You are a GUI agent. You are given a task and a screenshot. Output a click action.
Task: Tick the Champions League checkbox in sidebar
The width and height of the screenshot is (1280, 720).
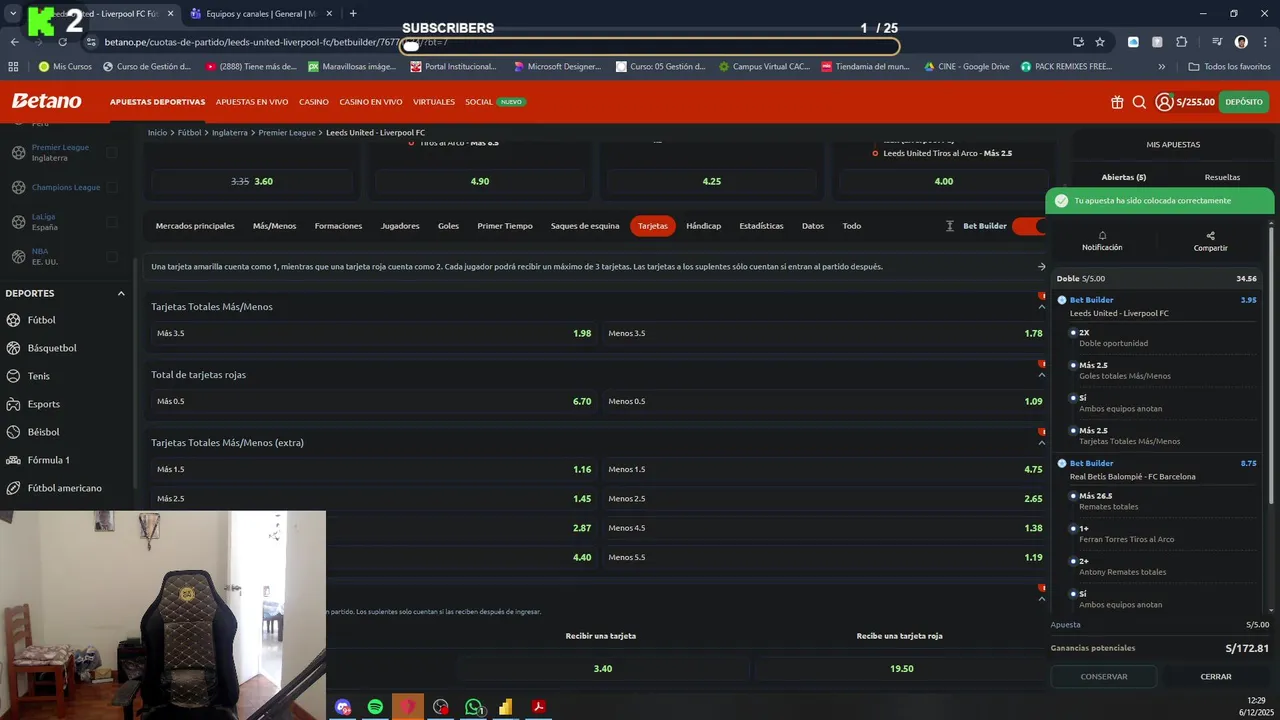[111, 187]
